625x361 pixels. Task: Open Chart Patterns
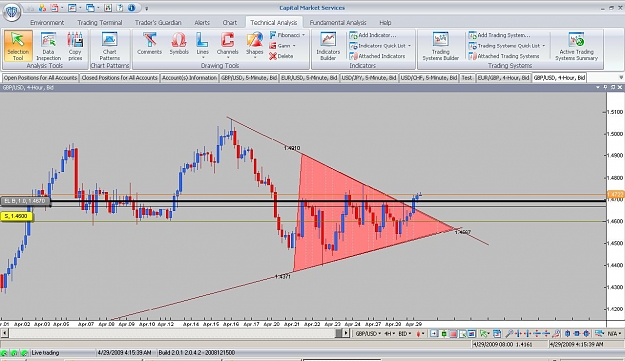coord(110,46)
